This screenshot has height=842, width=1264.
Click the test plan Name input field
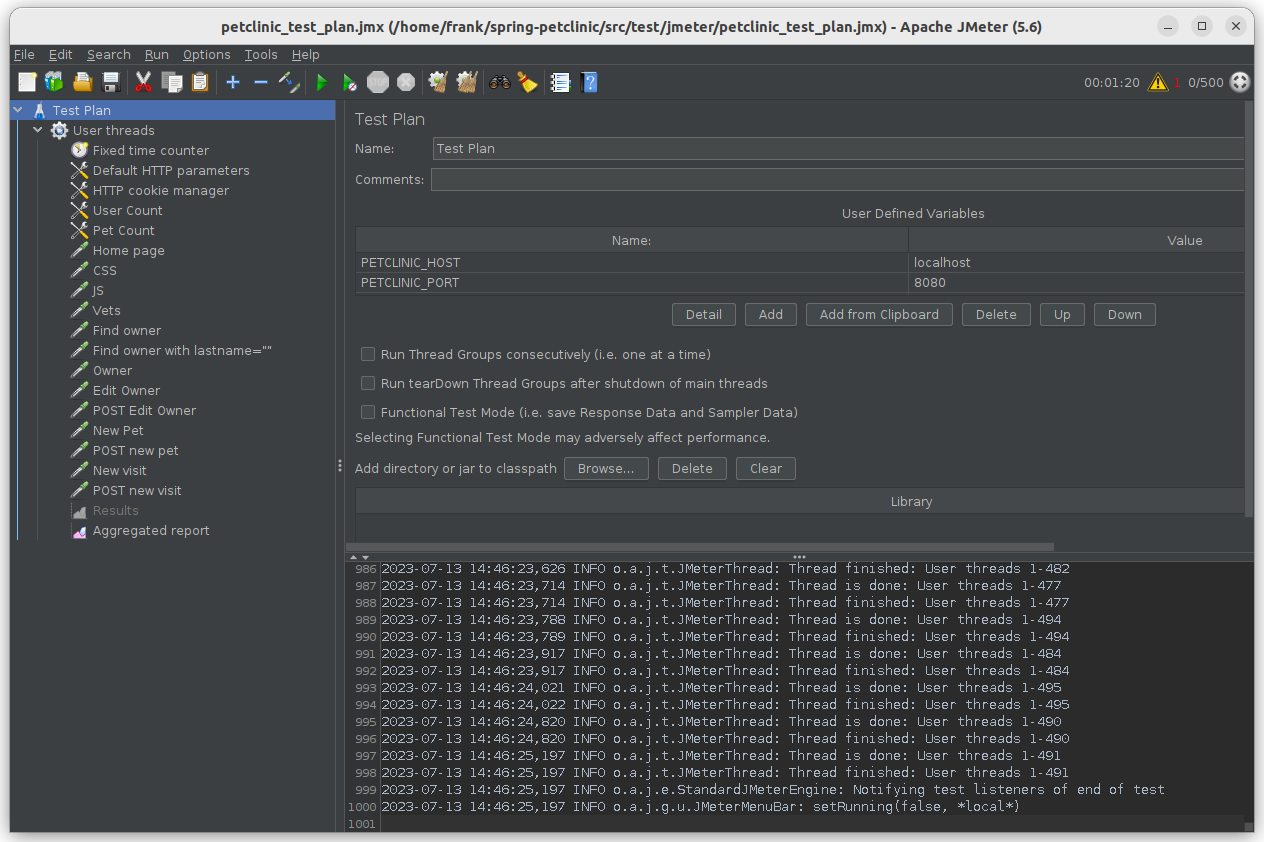coord(838,148)
